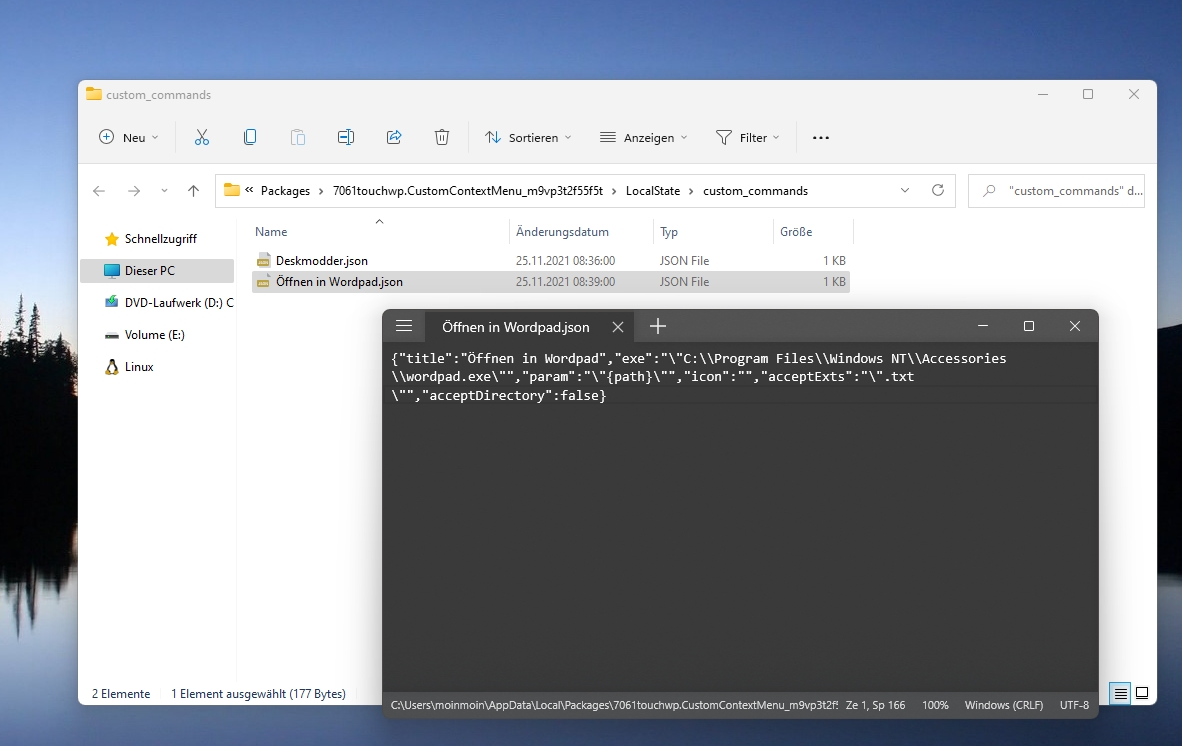
Task: Open the hamburger menu in the editor
Action: [x=404, y=326]
